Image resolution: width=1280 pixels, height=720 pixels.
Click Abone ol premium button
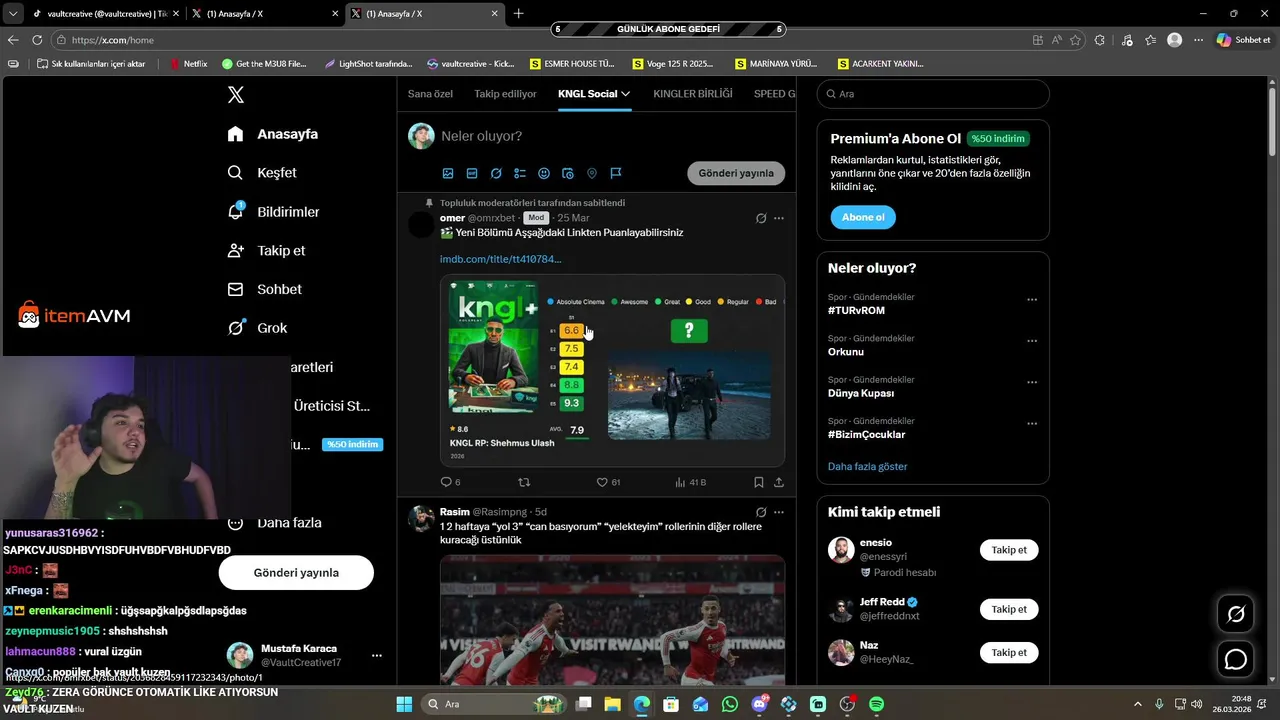(x=863, y=217)
